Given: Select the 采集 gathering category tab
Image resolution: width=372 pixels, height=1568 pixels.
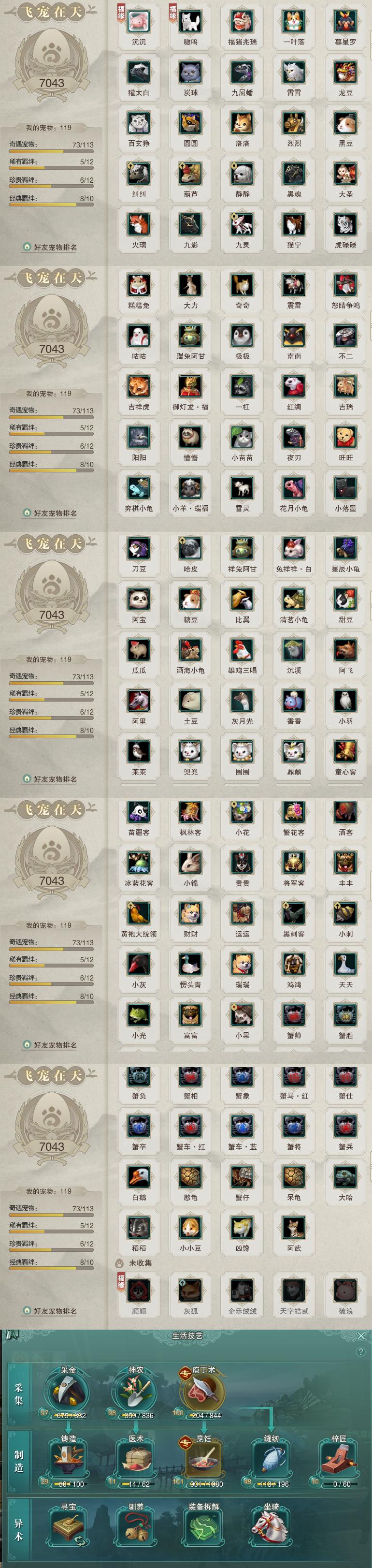Looking at the screenshot, I should point(19,1394).
